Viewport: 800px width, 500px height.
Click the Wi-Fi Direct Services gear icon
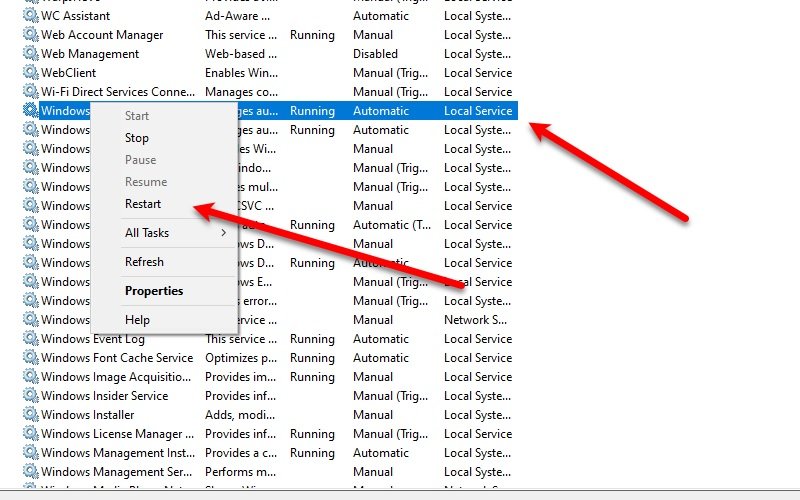pos(31,91)
